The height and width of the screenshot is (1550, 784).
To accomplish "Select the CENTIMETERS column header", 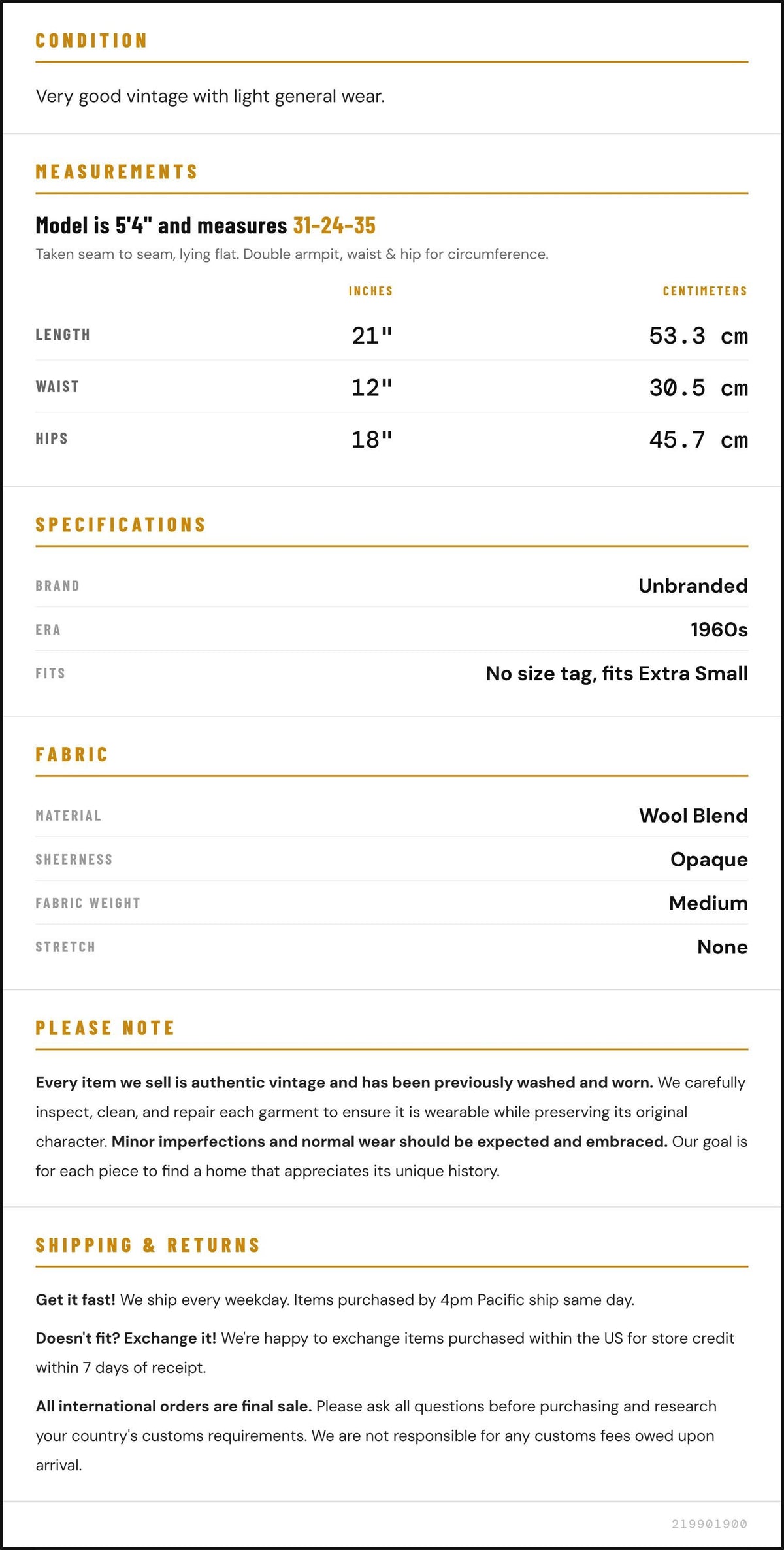I will tap(705, 291).
